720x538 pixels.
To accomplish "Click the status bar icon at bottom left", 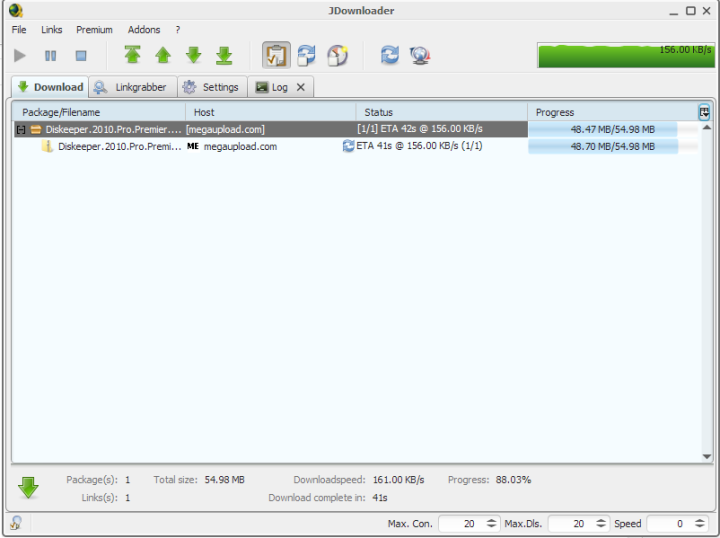I will (x=16, y=523).
